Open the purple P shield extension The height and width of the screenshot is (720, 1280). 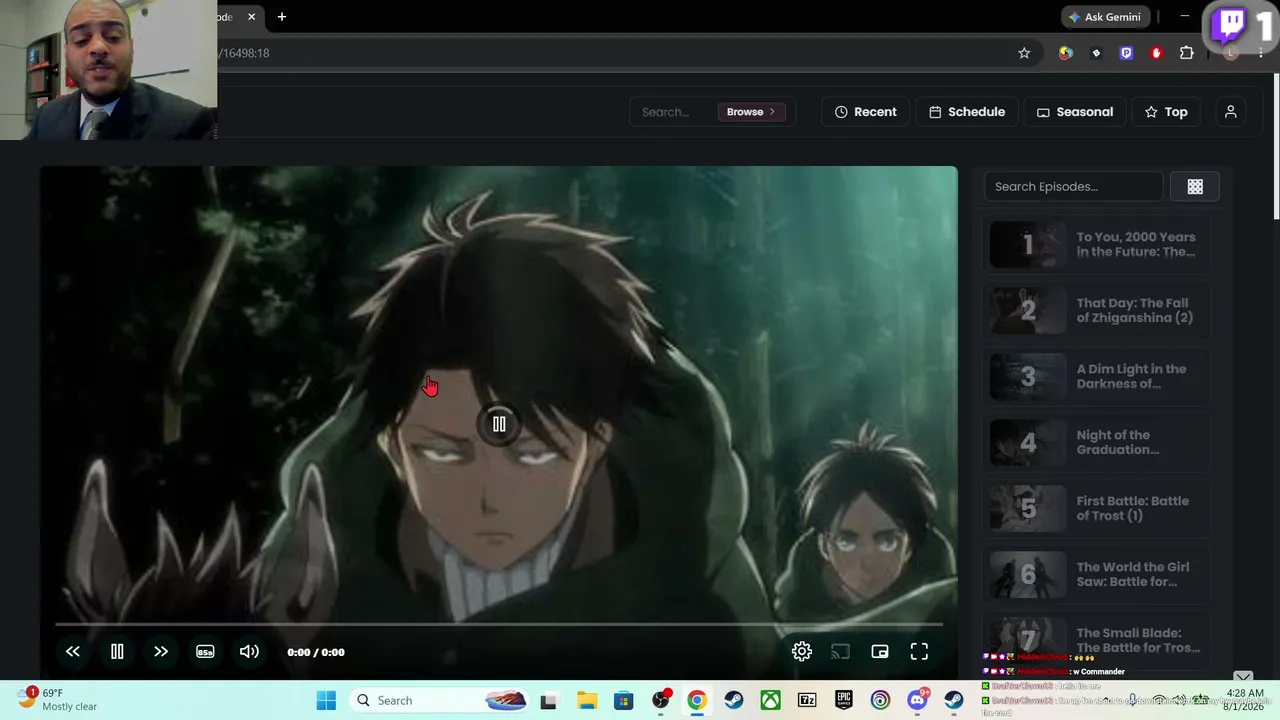1126,53
